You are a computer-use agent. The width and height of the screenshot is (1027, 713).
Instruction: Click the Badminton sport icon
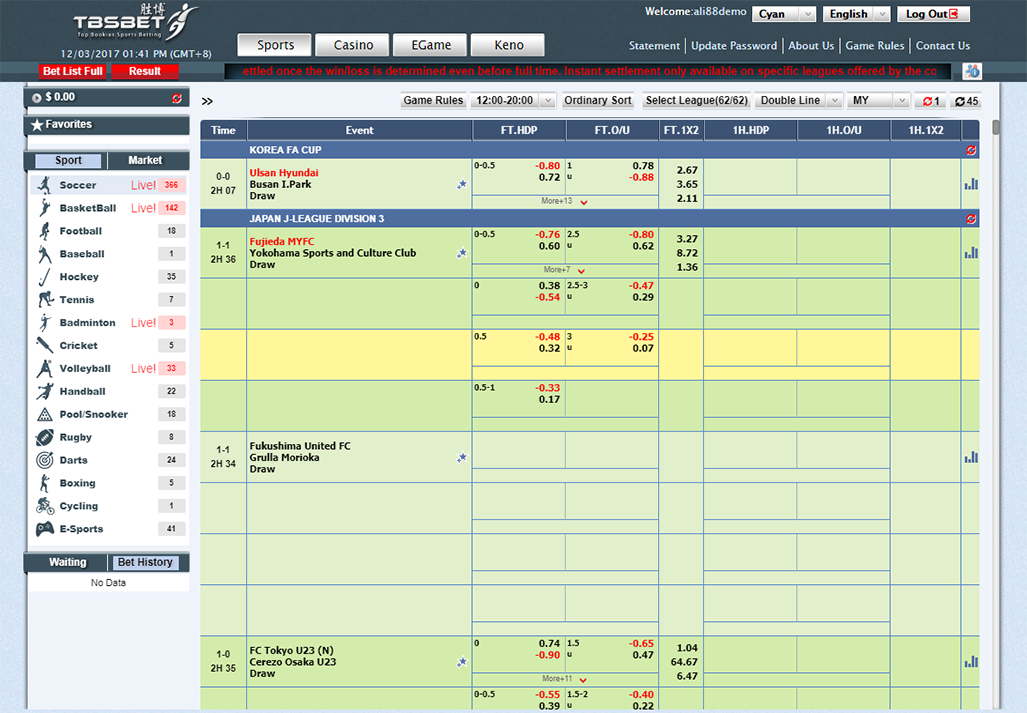click(44, 323)
